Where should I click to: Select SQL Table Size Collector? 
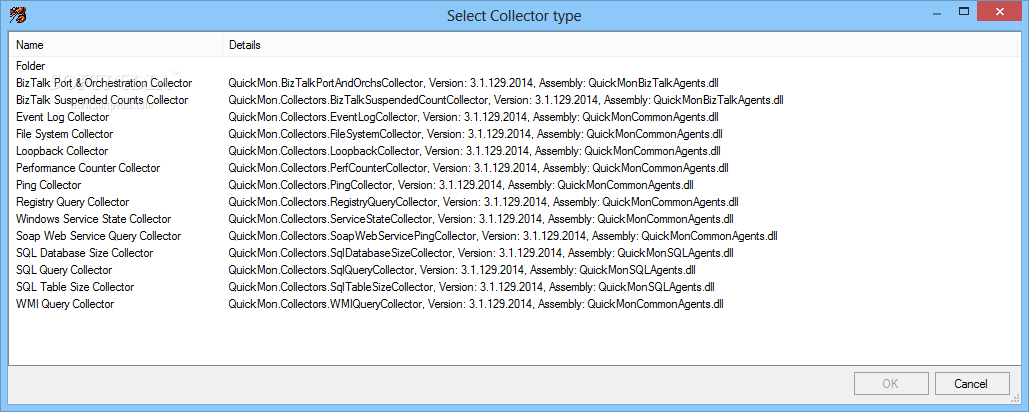[75, 288]
